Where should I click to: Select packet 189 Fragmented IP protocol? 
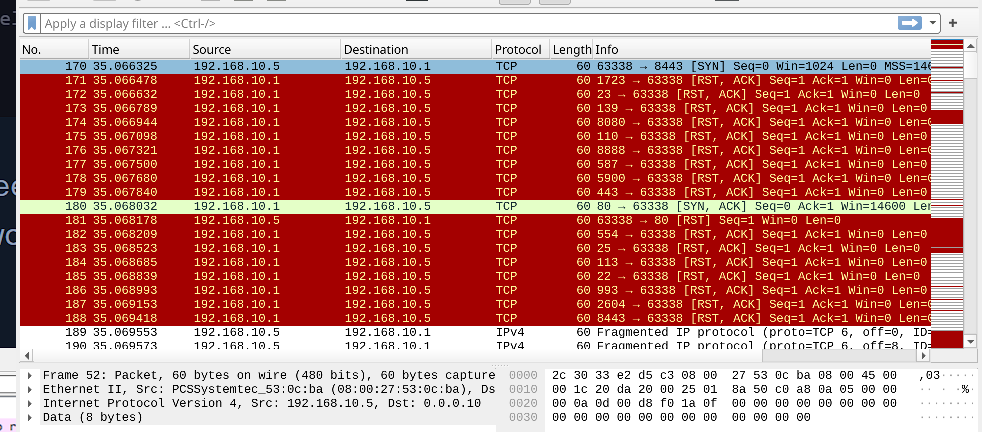(x=475, y=332)
